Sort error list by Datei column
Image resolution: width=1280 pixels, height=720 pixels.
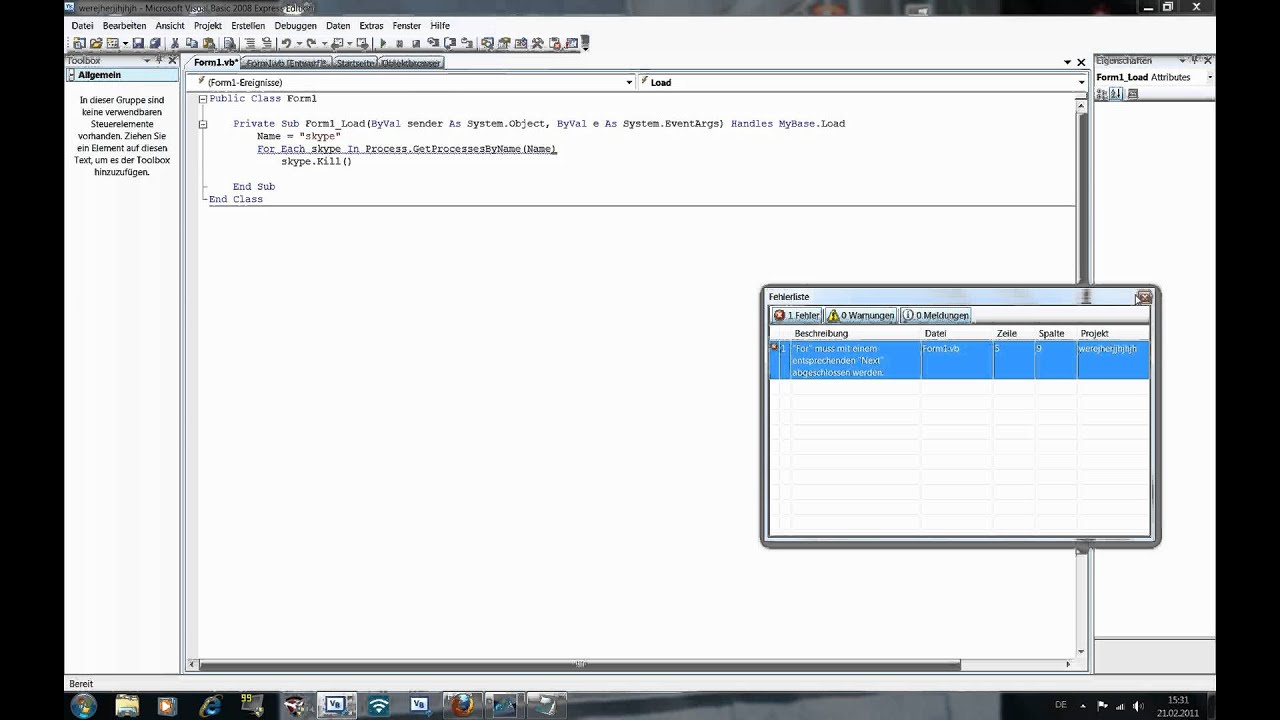[957, 333]
